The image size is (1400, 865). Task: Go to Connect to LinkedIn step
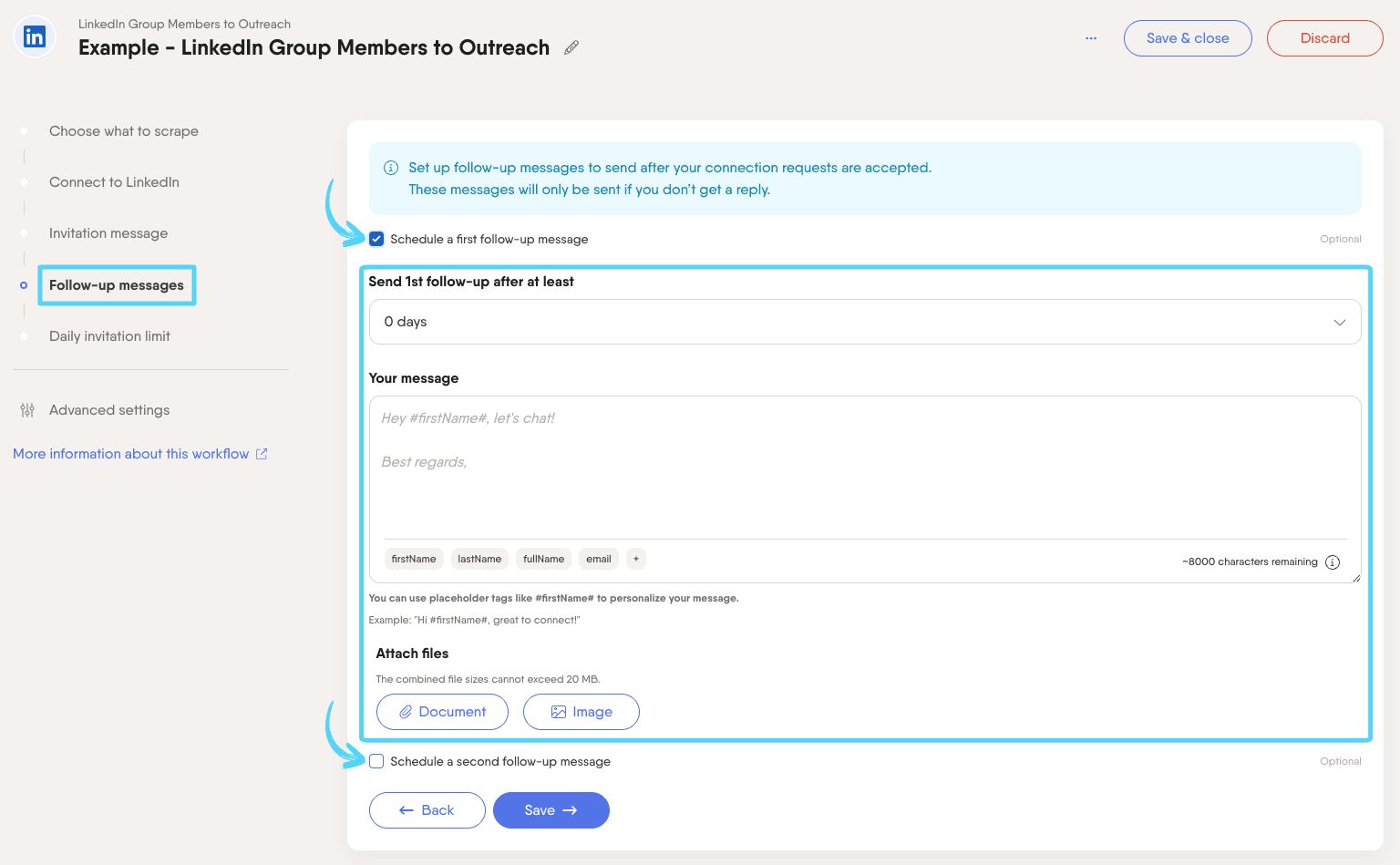114,182
